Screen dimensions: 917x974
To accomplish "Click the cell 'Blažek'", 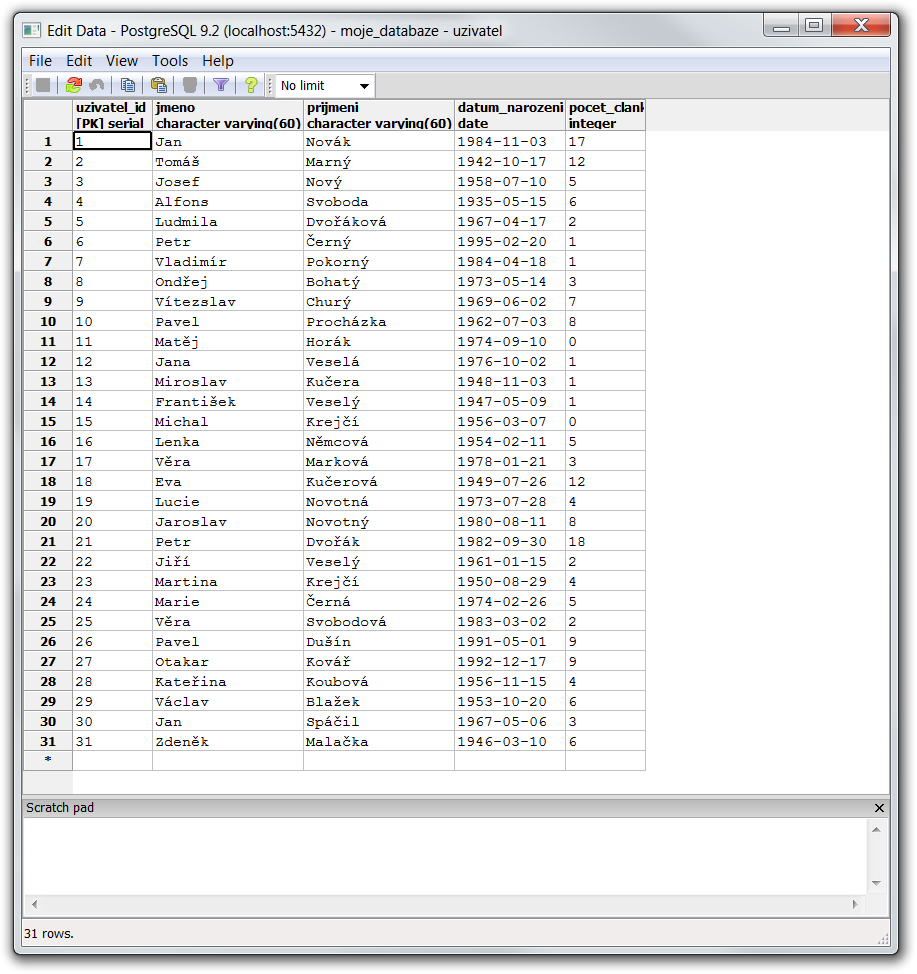I will [x=379, y=701].
